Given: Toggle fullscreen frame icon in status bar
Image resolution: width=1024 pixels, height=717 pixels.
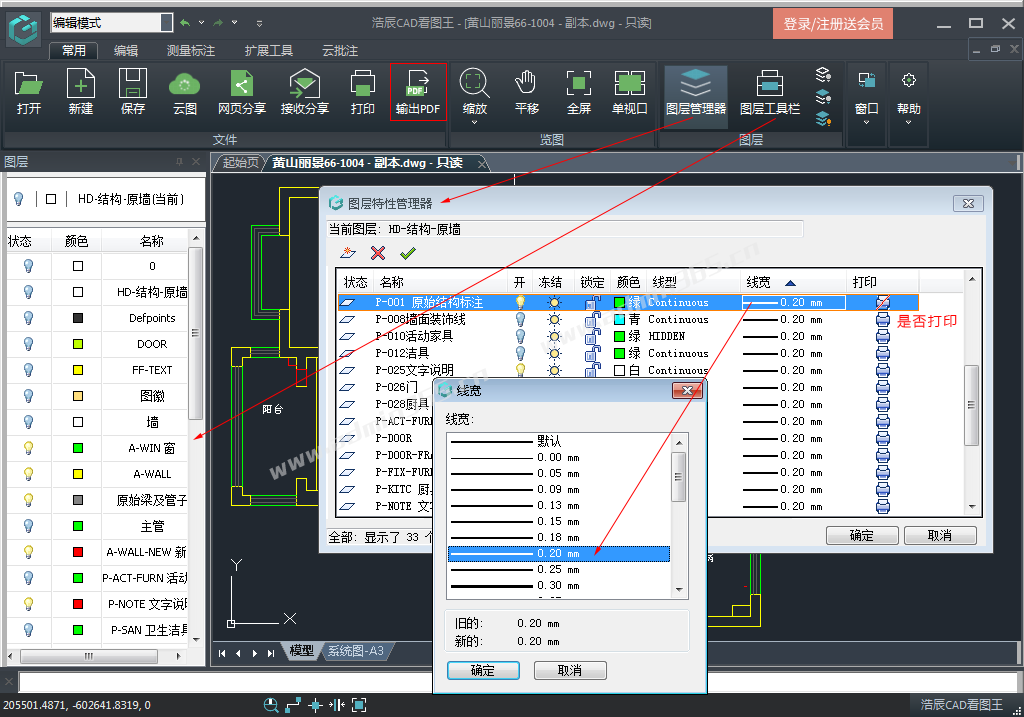Looking at the screenshot, I should 359,705.
